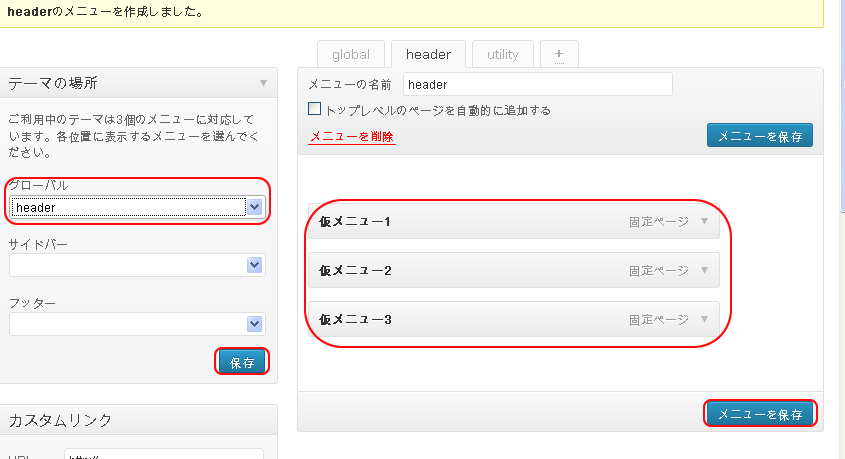Collapse the テーマの場所 panel arrow
The height and width of the screenshot is (459, 845).
tap(263, 83)
